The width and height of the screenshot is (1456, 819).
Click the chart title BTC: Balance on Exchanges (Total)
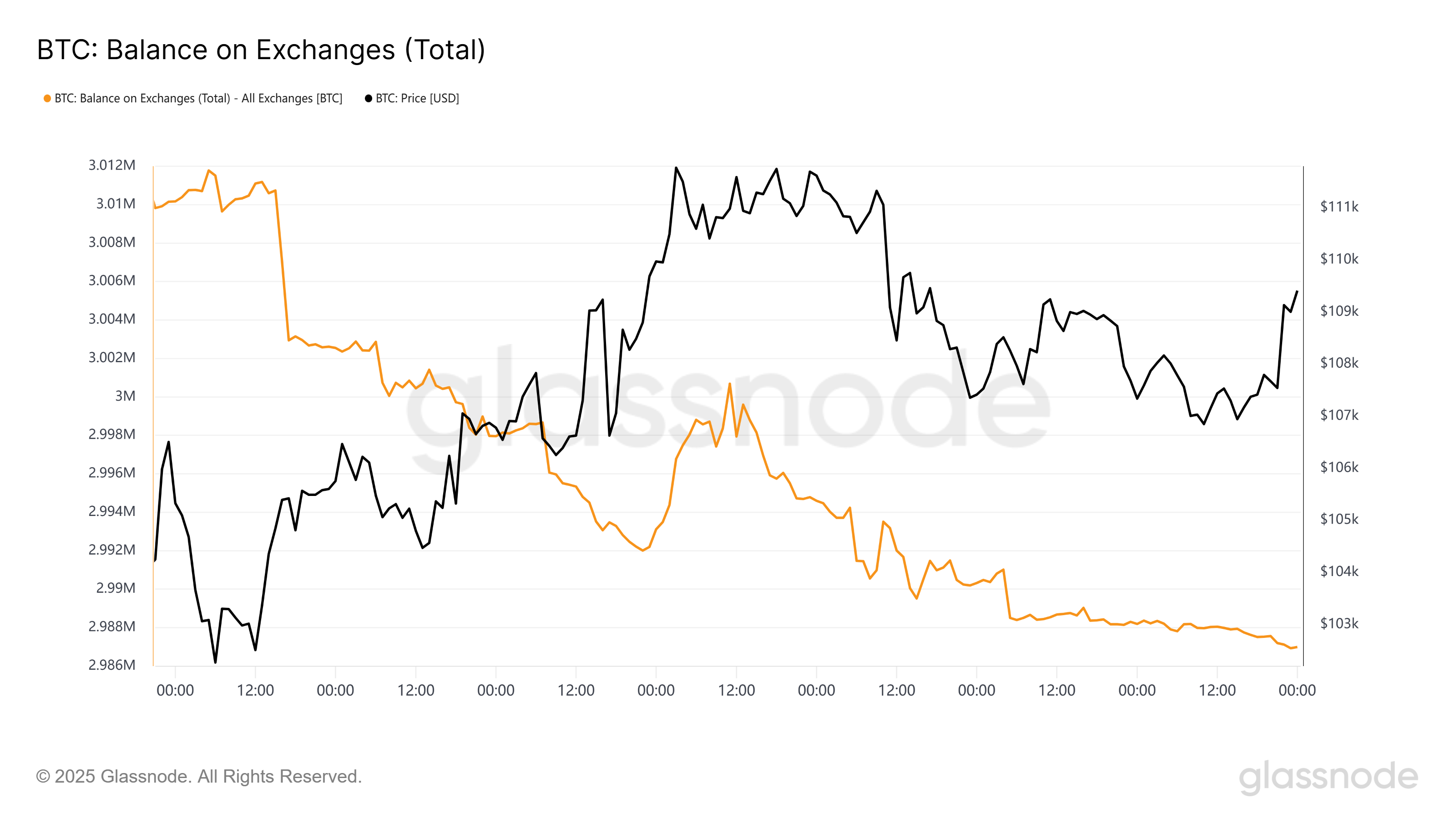pyautogui.click(x=261, y=50)
